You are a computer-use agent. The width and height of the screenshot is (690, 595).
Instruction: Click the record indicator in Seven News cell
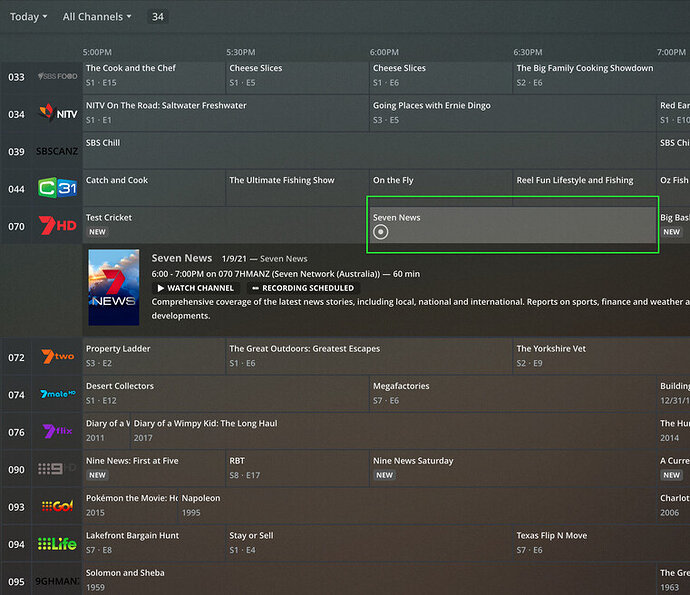[x=381, y=232]
